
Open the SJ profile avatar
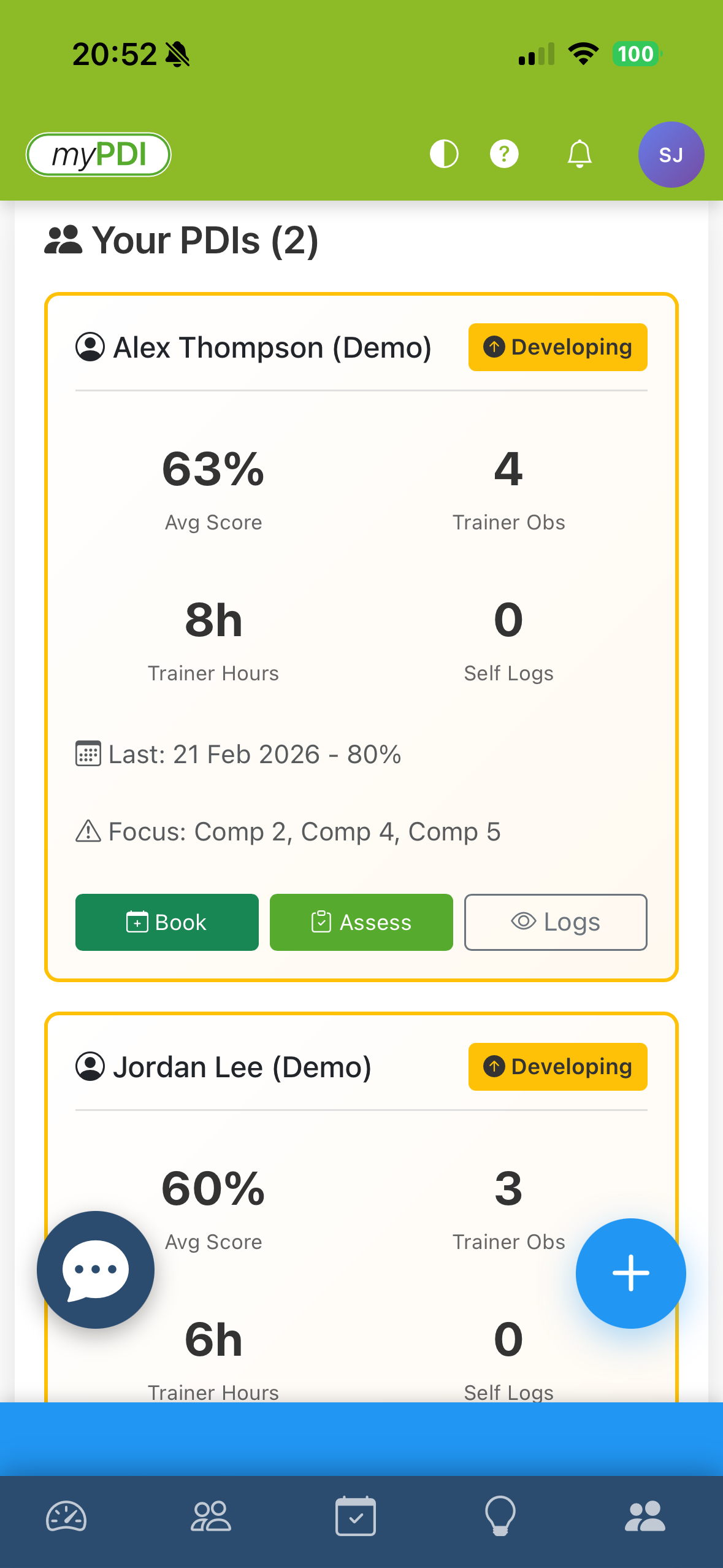[x=671, y=155]
